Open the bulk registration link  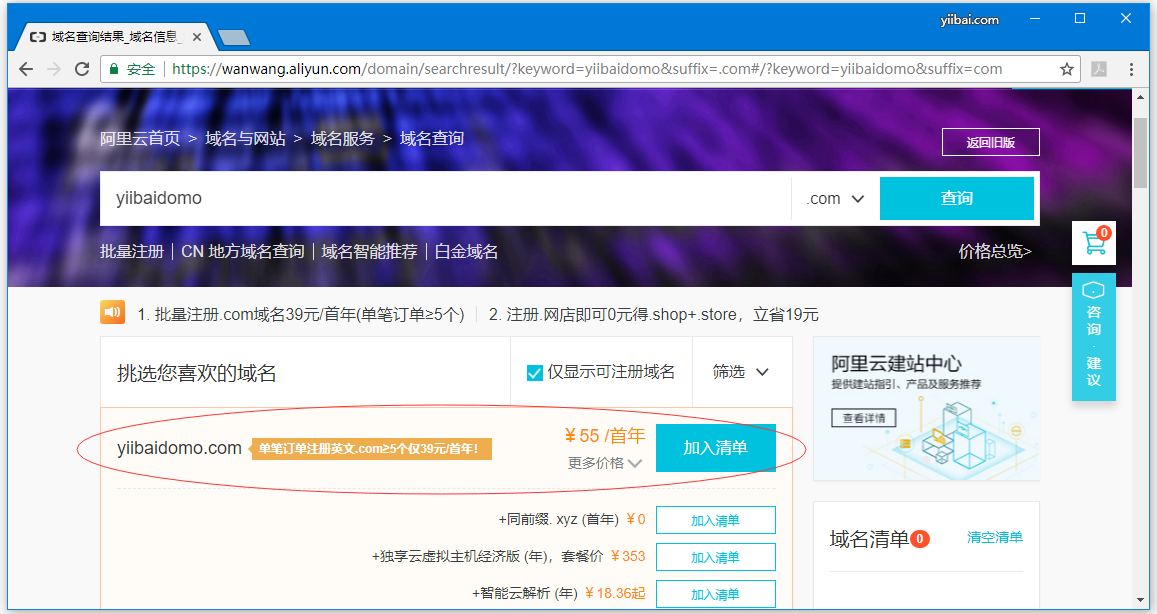(131, 251)
